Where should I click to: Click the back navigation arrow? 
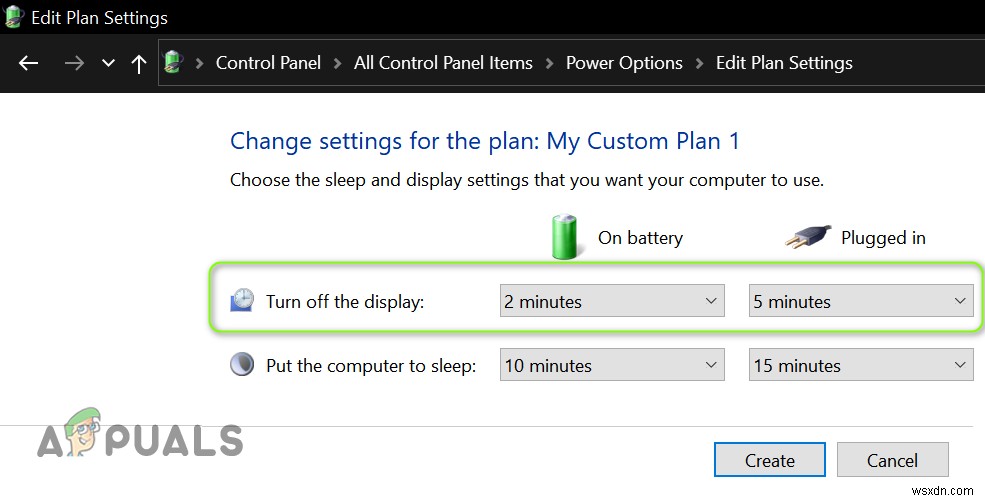click(28, 63)
